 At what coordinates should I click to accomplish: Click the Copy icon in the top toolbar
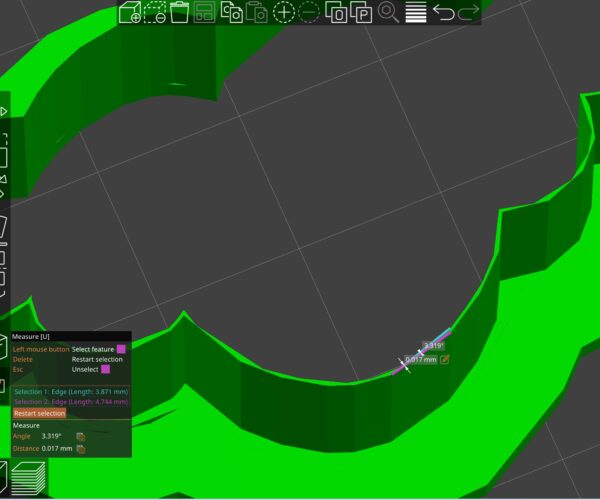[x=231, y=13]
